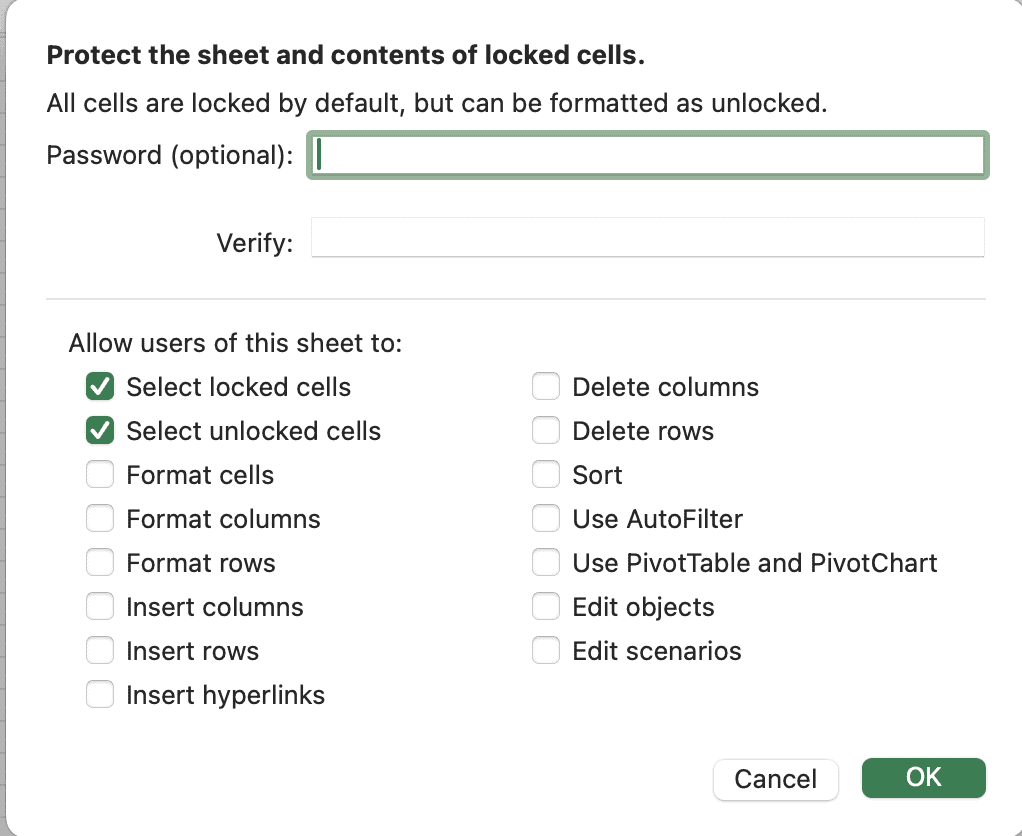The height and width of the screenshot is (836, 1022).
Task: Check the Delete columns option
Action: point(546,386)
